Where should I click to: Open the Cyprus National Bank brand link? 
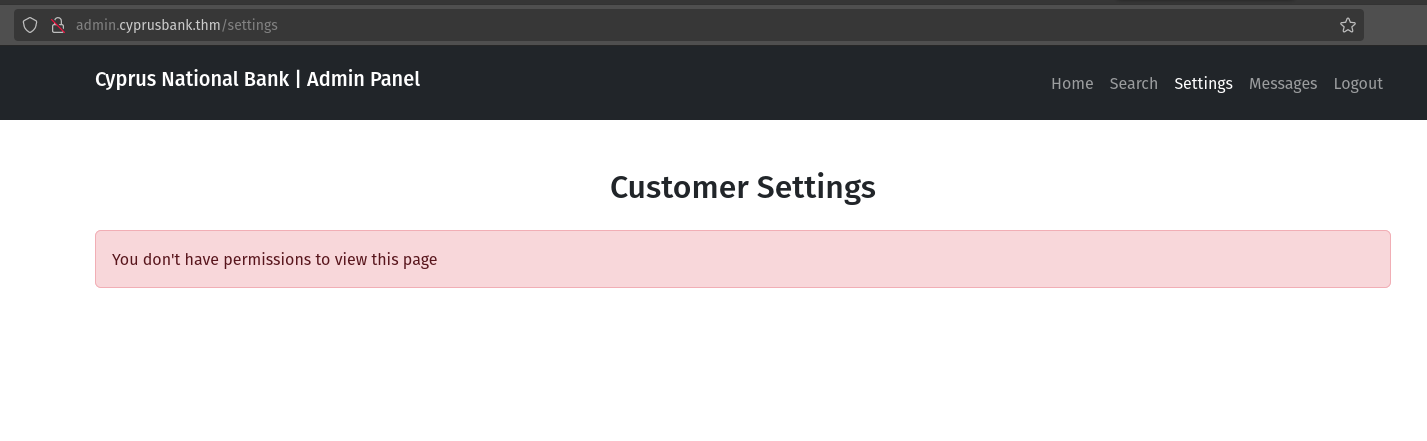click(192, 79)
